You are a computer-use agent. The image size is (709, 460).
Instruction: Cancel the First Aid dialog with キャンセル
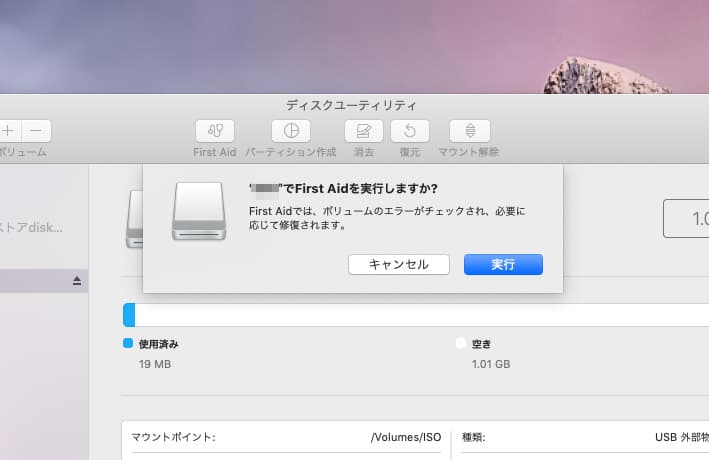pyautogui.click(x=398, y=264)
